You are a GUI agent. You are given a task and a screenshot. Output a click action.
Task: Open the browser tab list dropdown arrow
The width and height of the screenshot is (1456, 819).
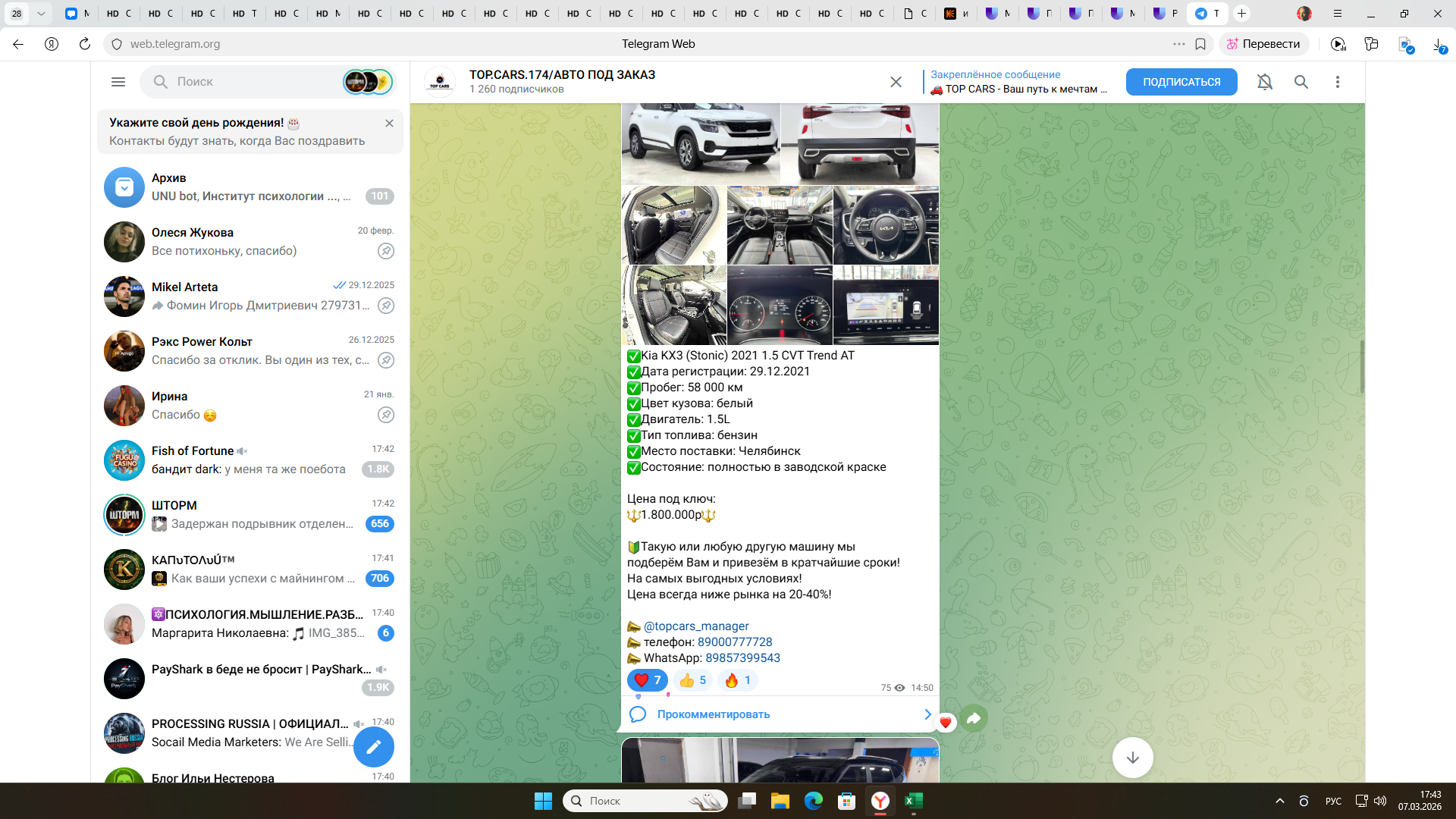[x=41, y=14]
